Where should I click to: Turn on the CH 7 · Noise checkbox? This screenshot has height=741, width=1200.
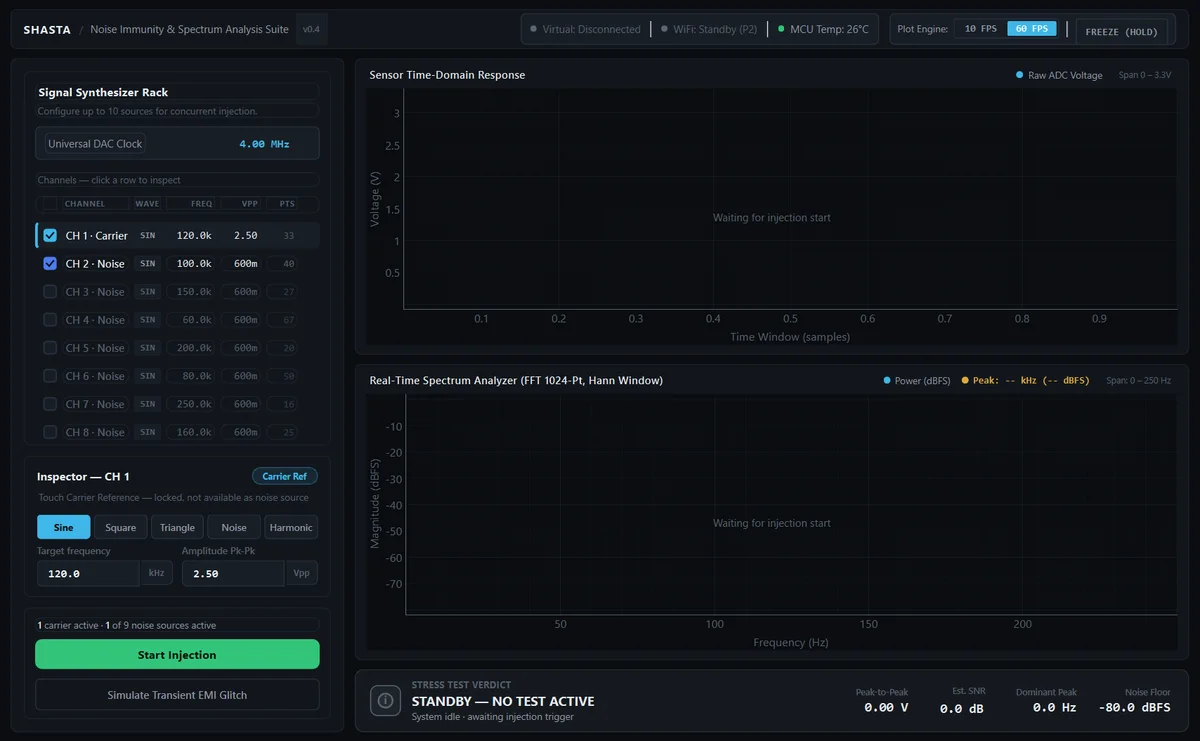pos(50,404)
